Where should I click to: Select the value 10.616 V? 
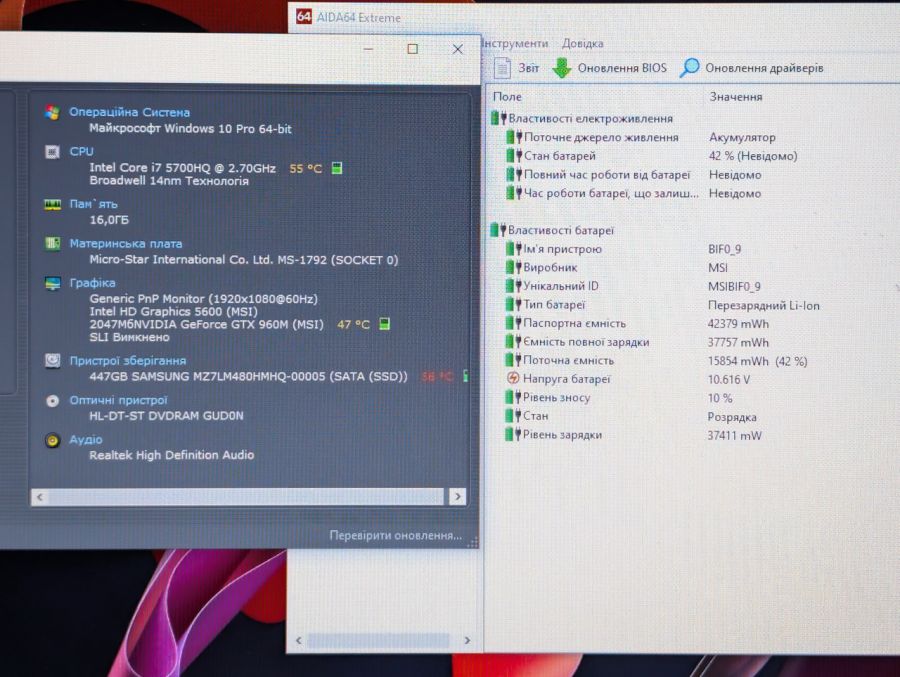[x=728, y=380]
